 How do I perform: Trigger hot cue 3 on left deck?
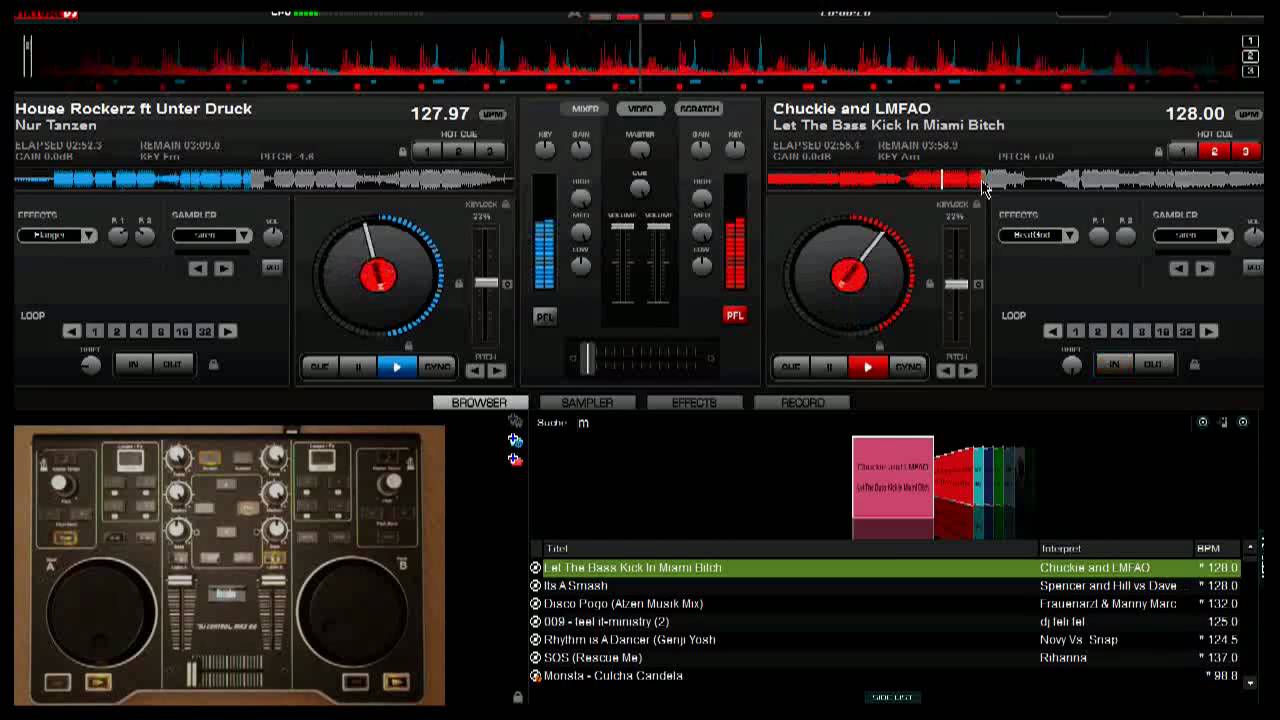click(489, 151)
